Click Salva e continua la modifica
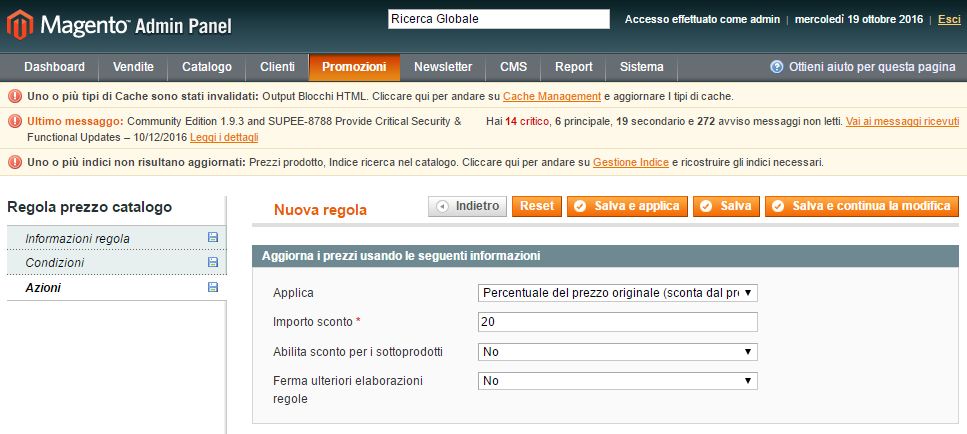The image size is (967, 434). (x=862, y=207)
